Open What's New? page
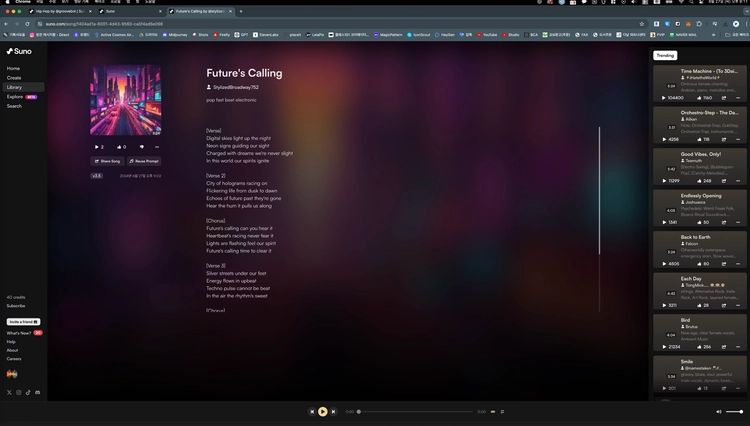The image size is (750, 426). [19, 333]
